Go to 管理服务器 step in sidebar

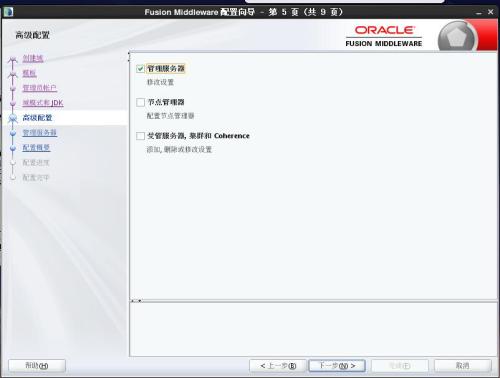pyautogui.click(x=39, y=133)
